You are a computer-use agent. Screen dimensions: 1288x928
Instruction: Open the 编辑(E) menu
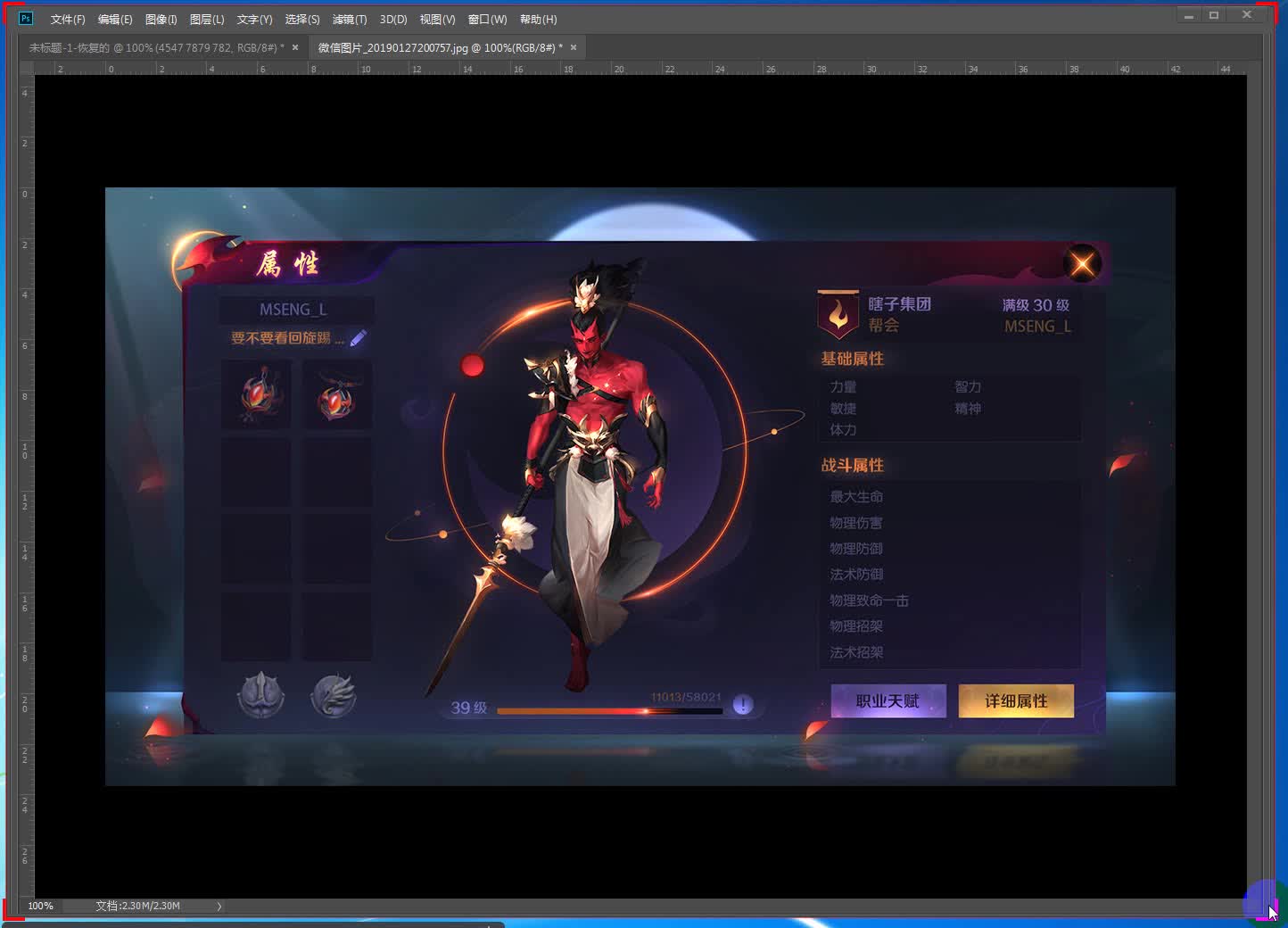pos(115,19)
